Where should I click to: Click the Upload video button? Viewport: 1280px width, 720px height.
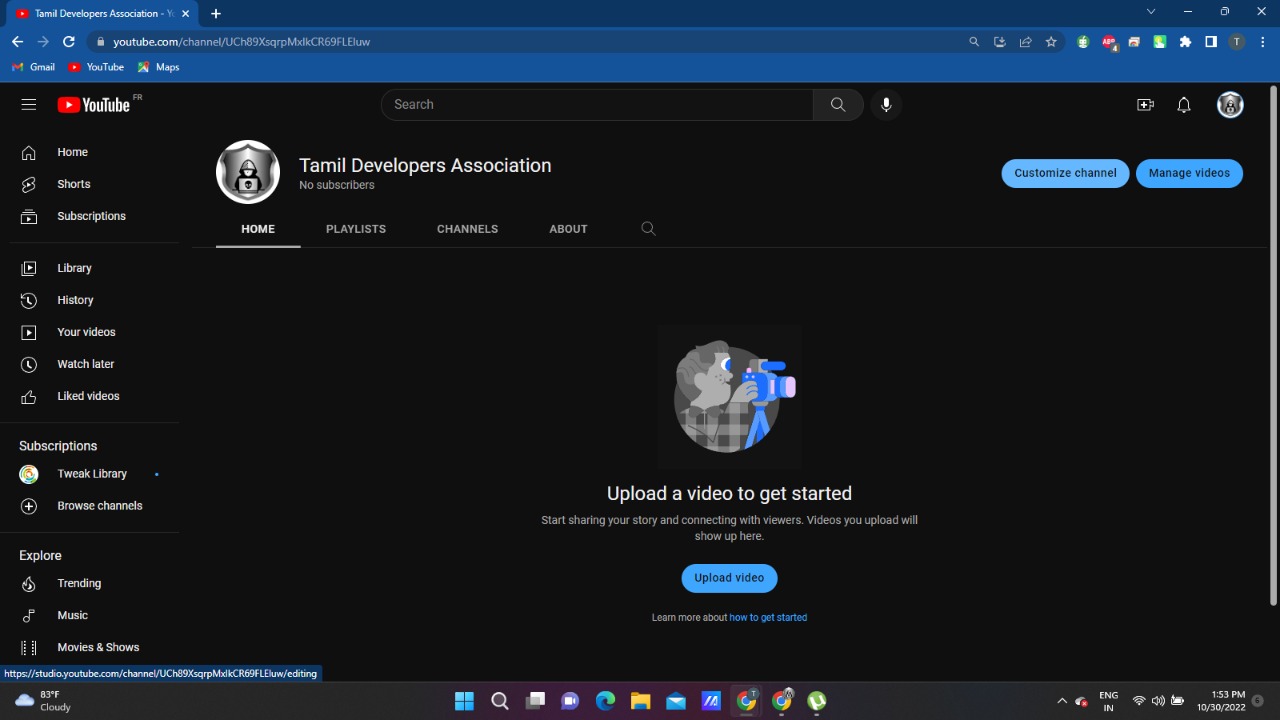(729, 578)
